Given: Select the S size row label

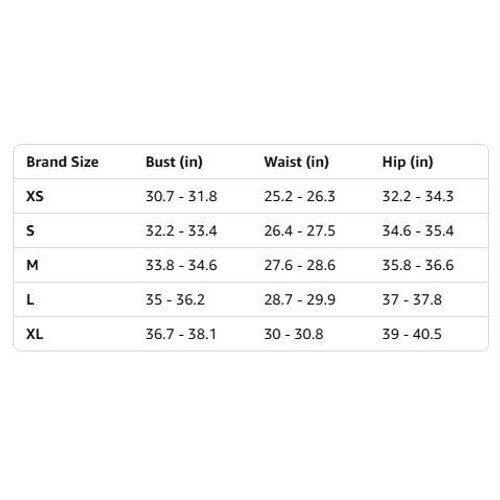Looking at the screenshot, I should (30, 231).
